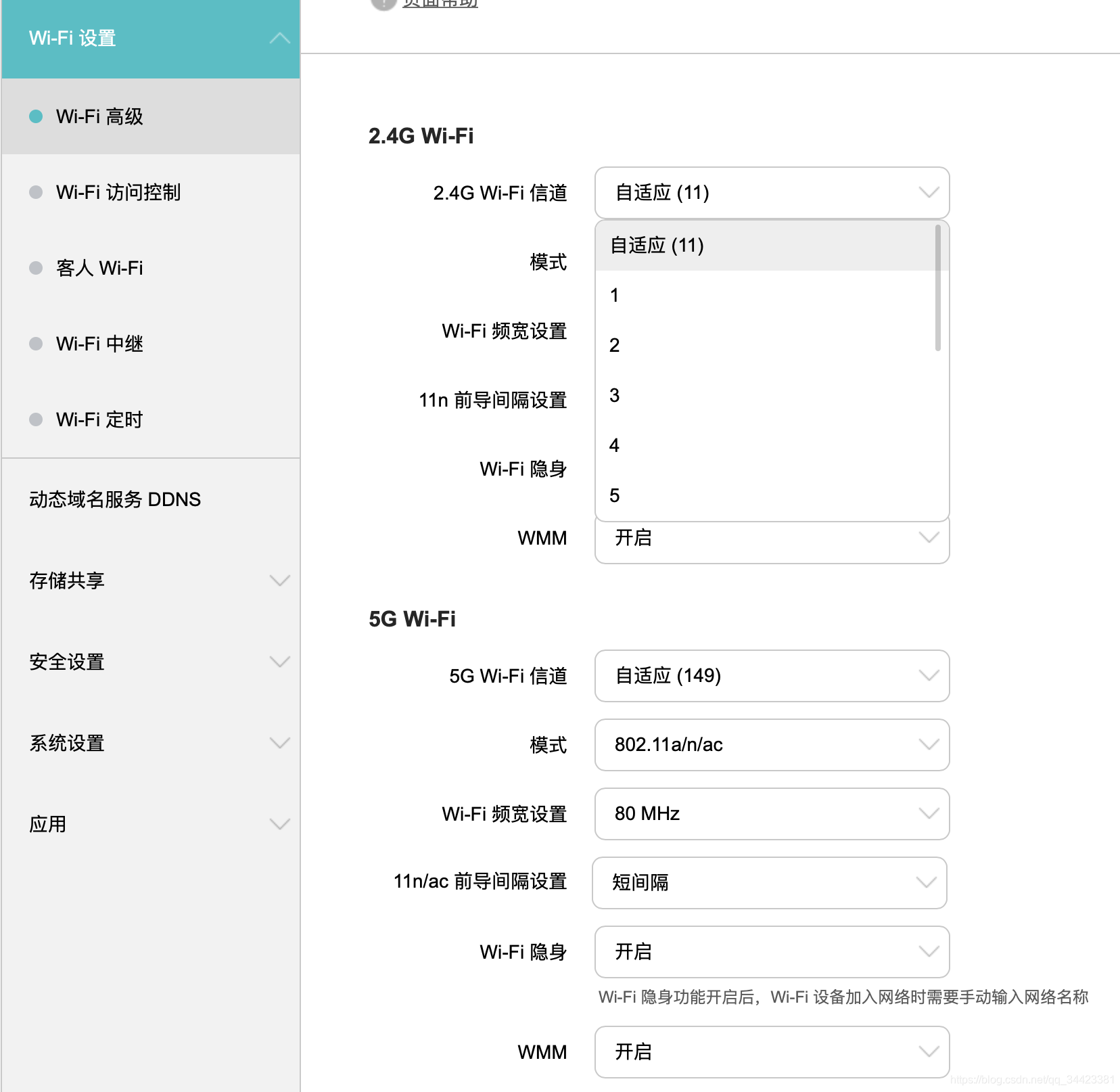Open the 5G 频宽 80 MHz dropdown
This screenshot has height=1092, width=1120.
click(772, 814)
